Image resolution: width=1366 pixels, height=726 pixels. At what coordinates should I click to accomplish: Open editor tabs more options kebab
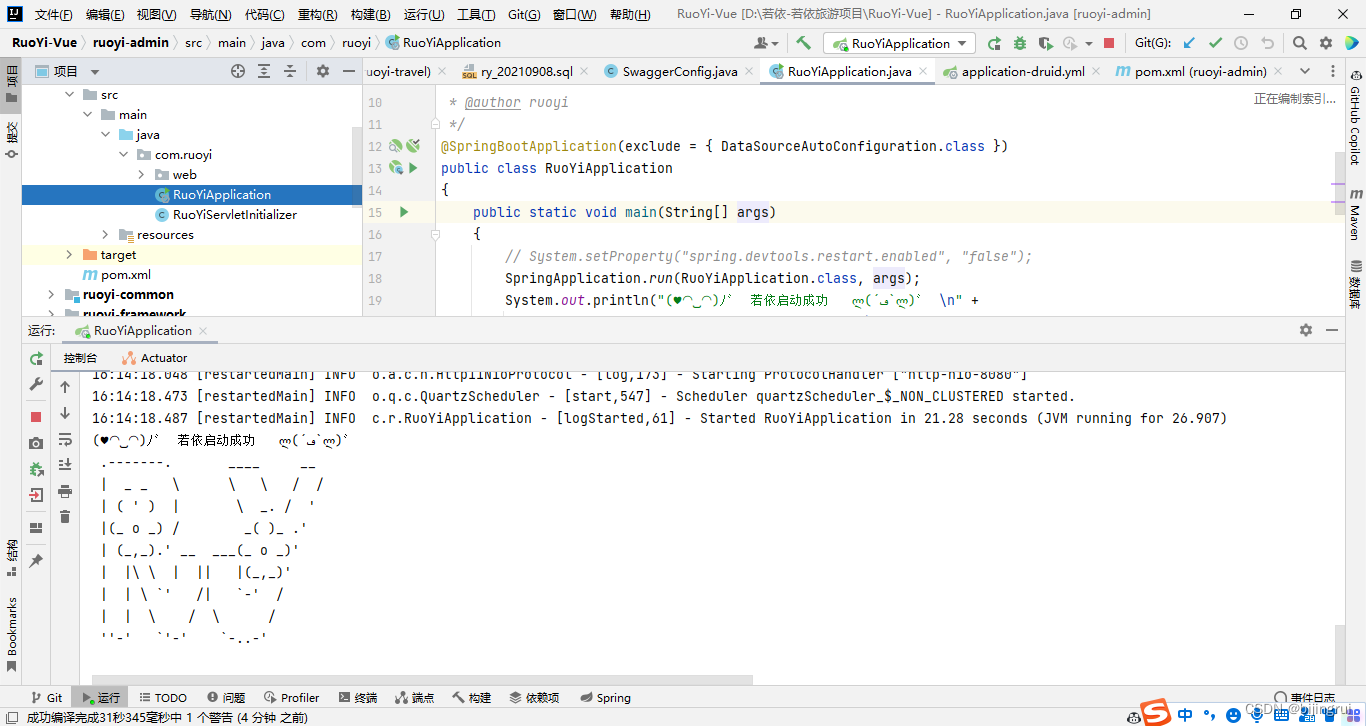tap(1333, 71)
